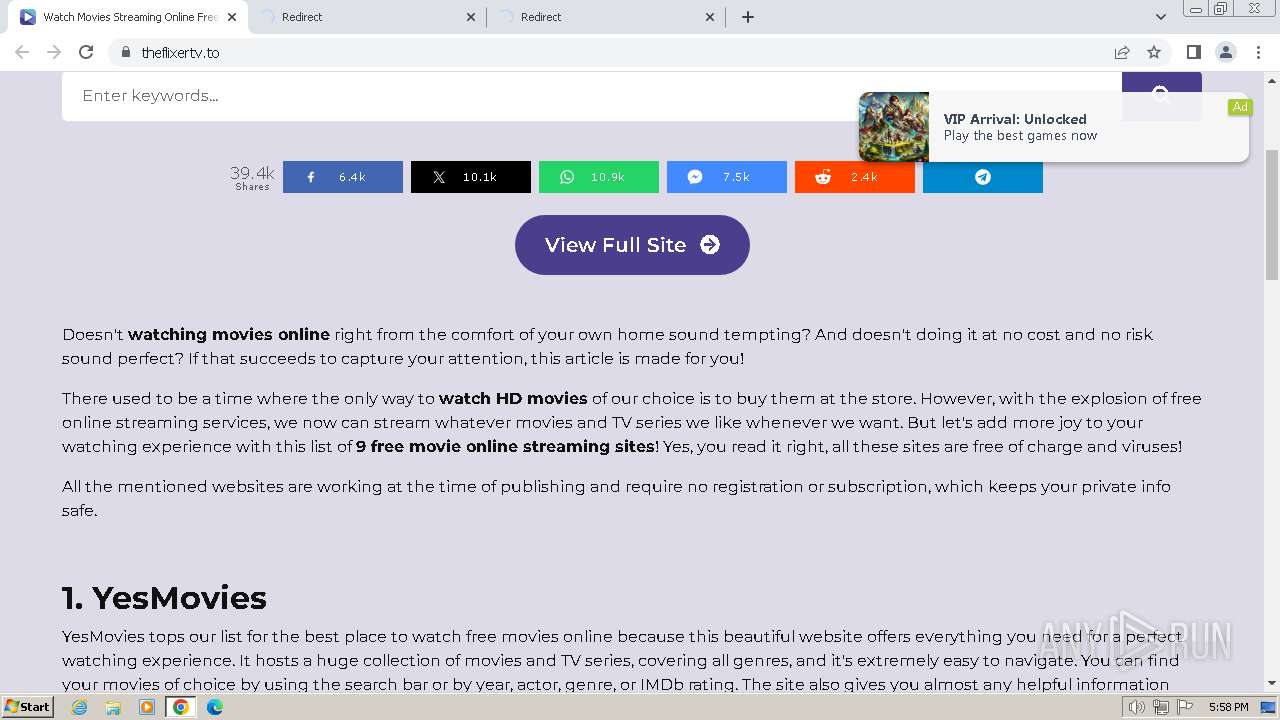The height and width of the screenshot is (720, 1280).
Task: Open Chrome three-dot menu
Action: 1258,52
